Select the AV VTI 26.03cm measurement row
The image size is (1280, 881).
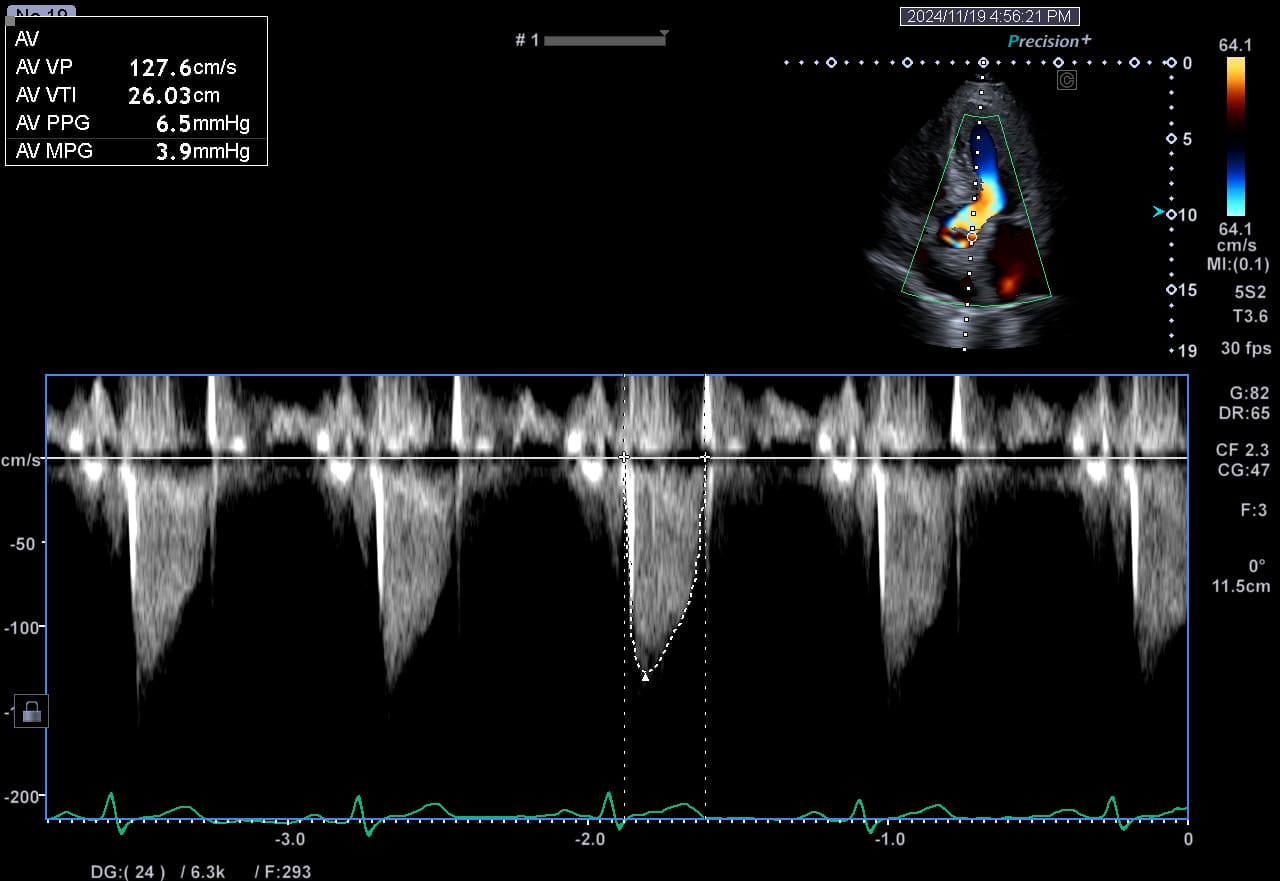point(136,96)
